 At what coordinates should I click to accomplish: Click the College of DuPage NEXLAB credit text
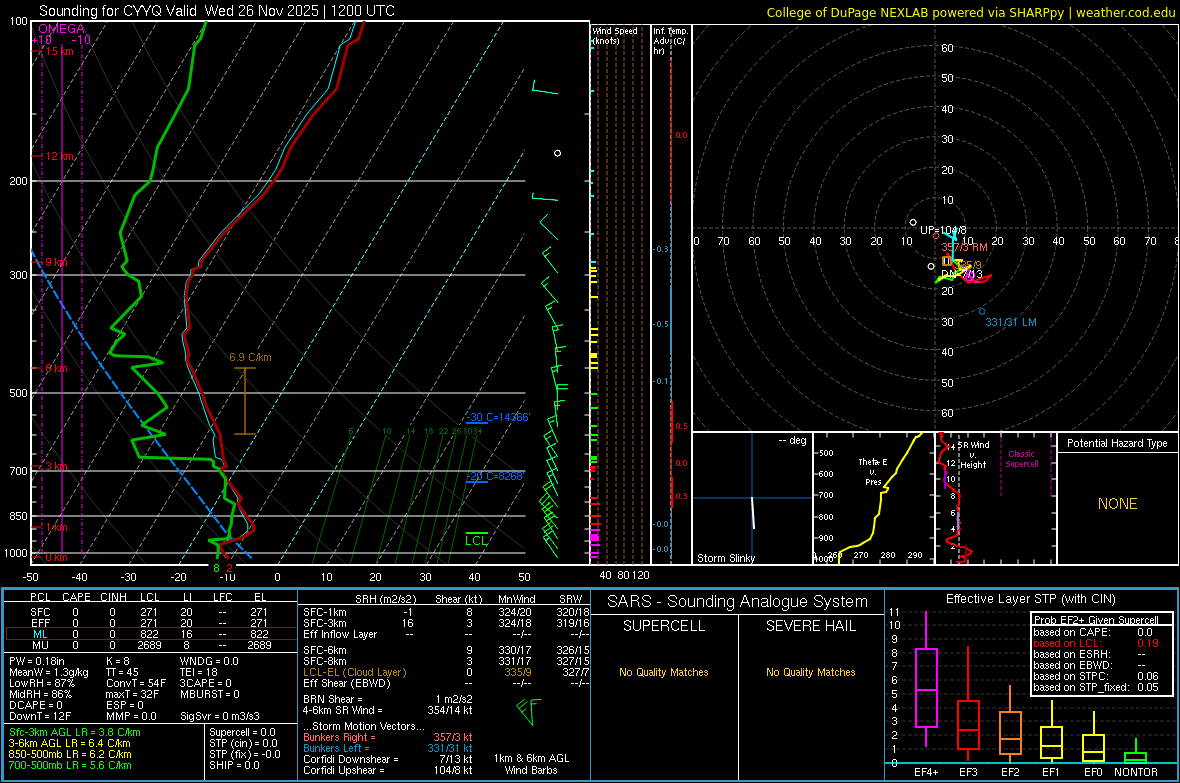[971, 12]
